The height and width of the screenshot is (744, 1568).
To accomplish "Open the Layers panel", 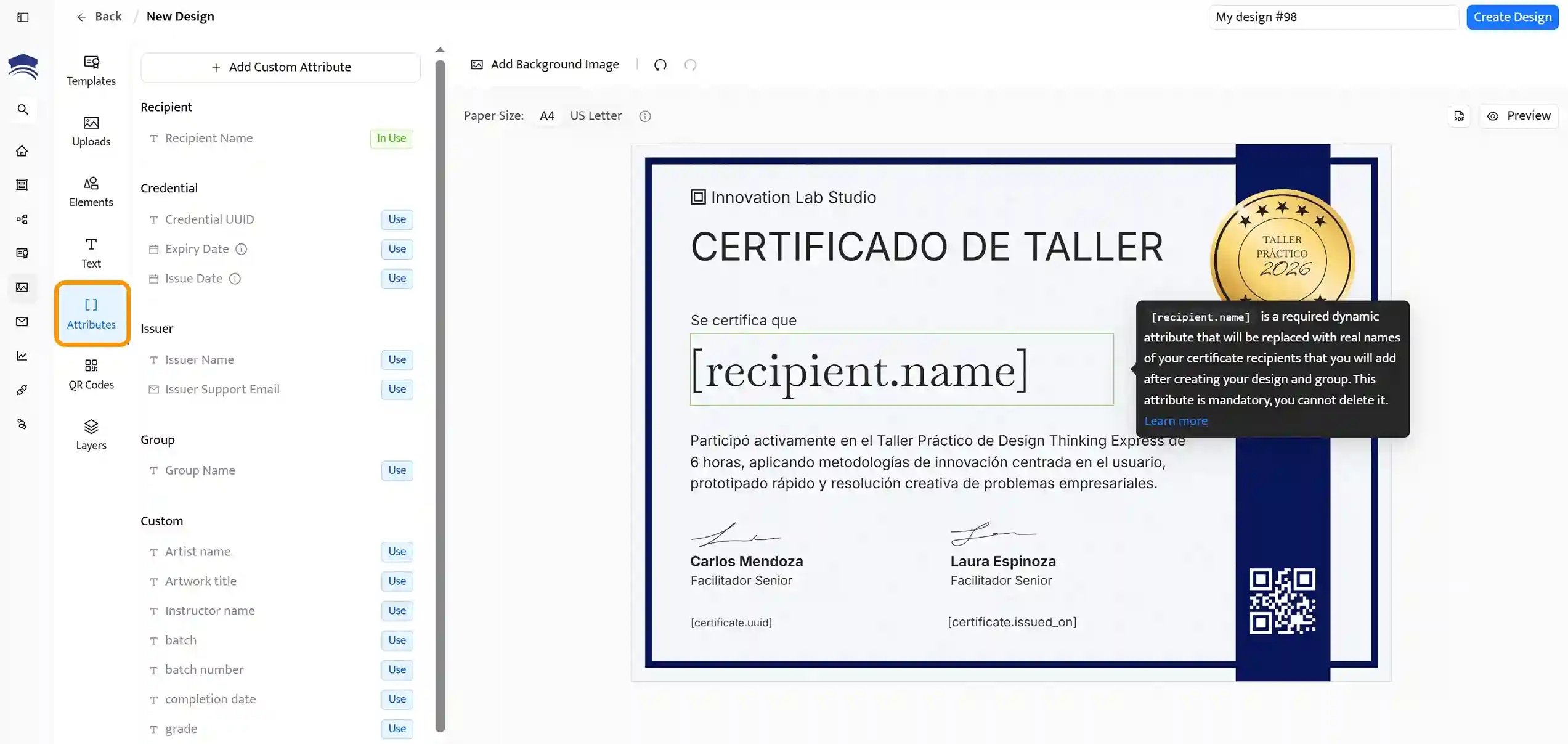I will pyautogui.click(x=91, y=435).
